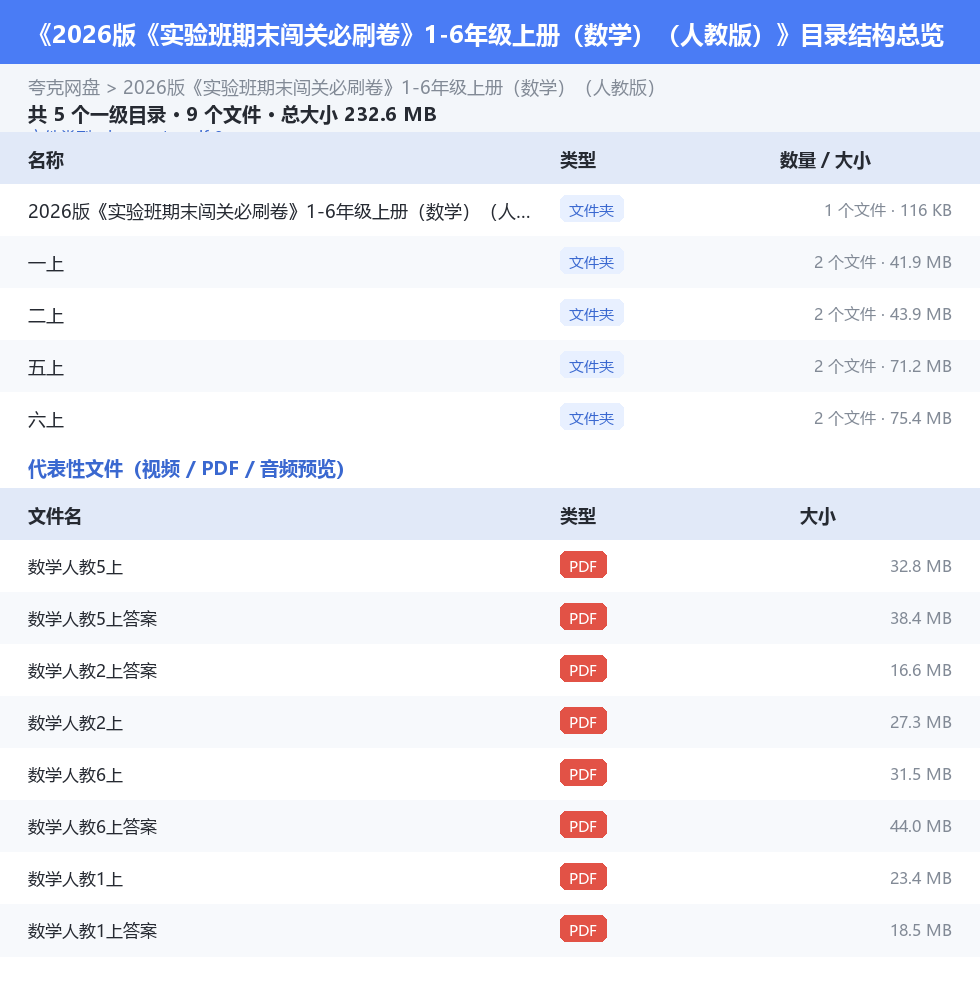Click the 文件夹 tag in 六上 row

[592, 417]
